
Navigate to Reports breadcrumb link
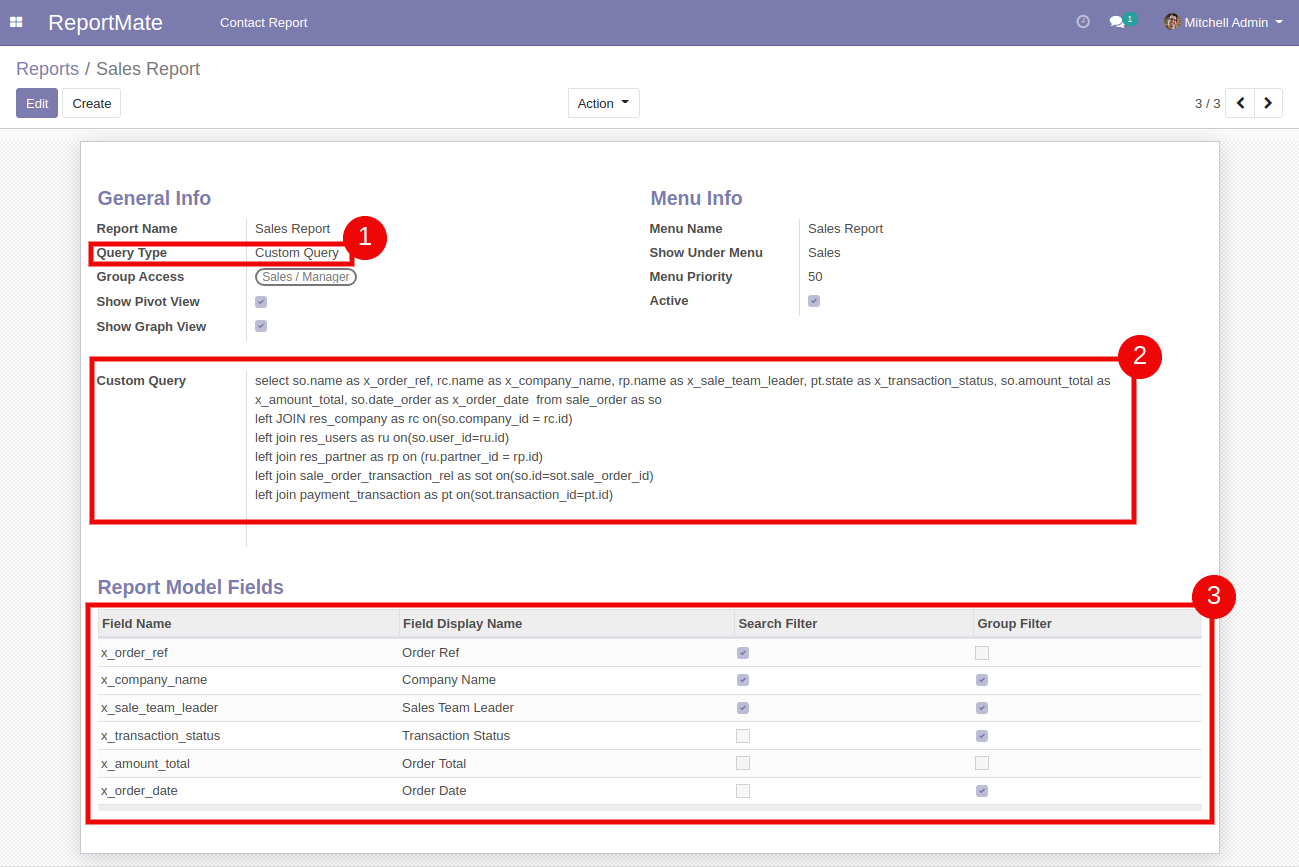[x=47, y=69]
